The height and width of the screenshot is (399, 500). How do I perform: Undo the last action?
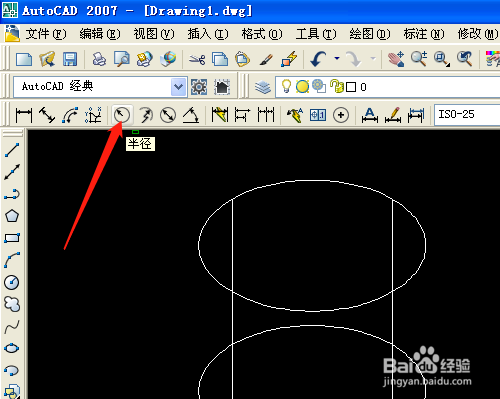coord(319,59)
